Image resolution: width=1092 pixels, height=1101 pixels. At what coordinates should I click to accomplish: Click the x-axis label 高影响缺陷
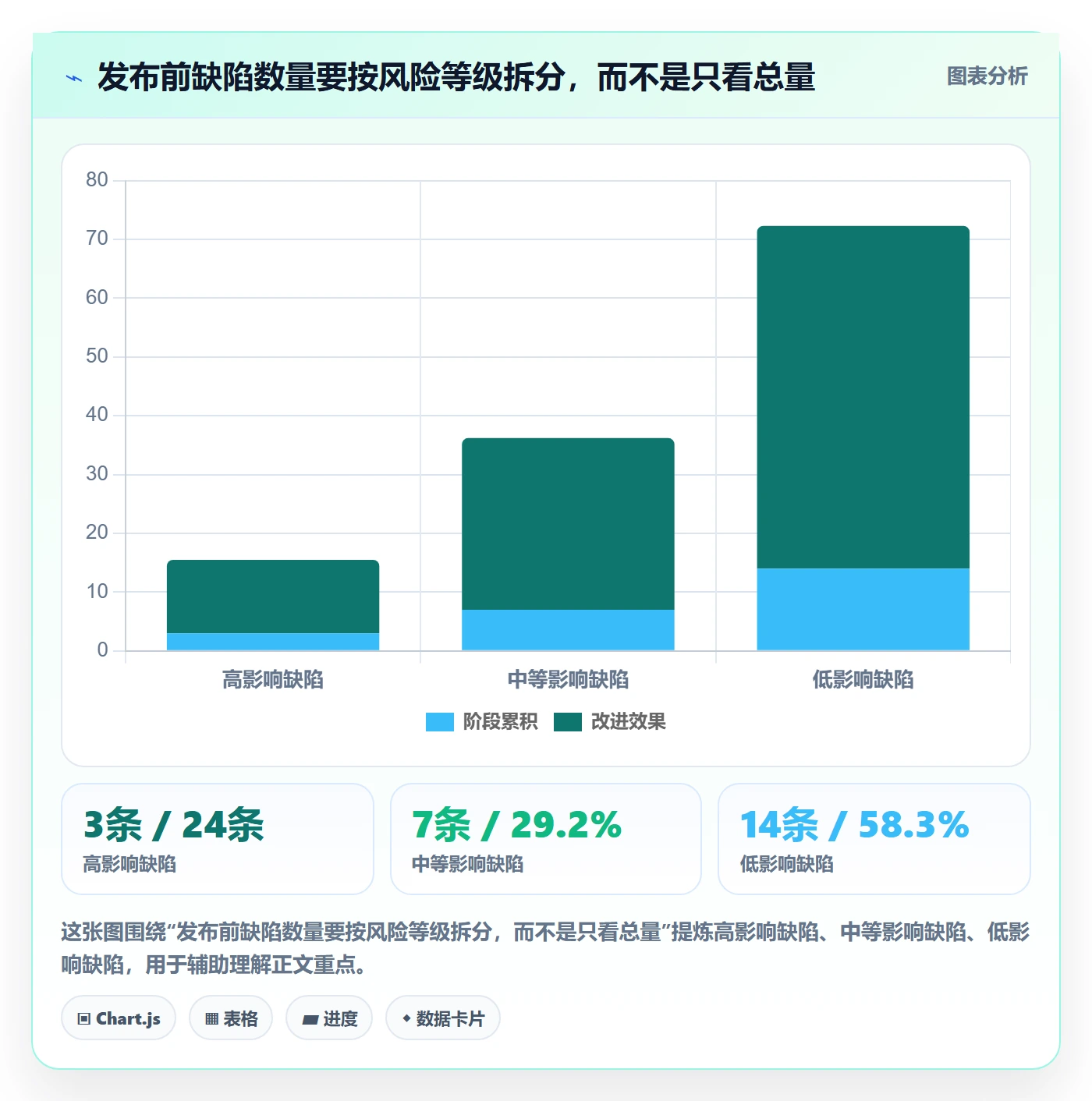pyautogui.click(x=273, y=680)
